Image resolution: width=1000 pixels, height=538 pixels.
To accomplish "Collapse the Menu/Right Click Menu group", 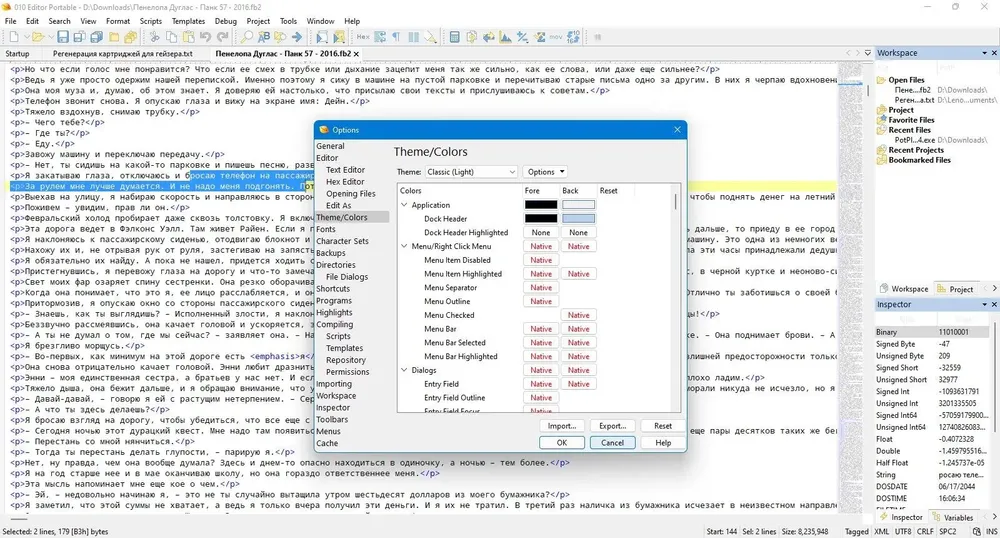I will point(404,246).
